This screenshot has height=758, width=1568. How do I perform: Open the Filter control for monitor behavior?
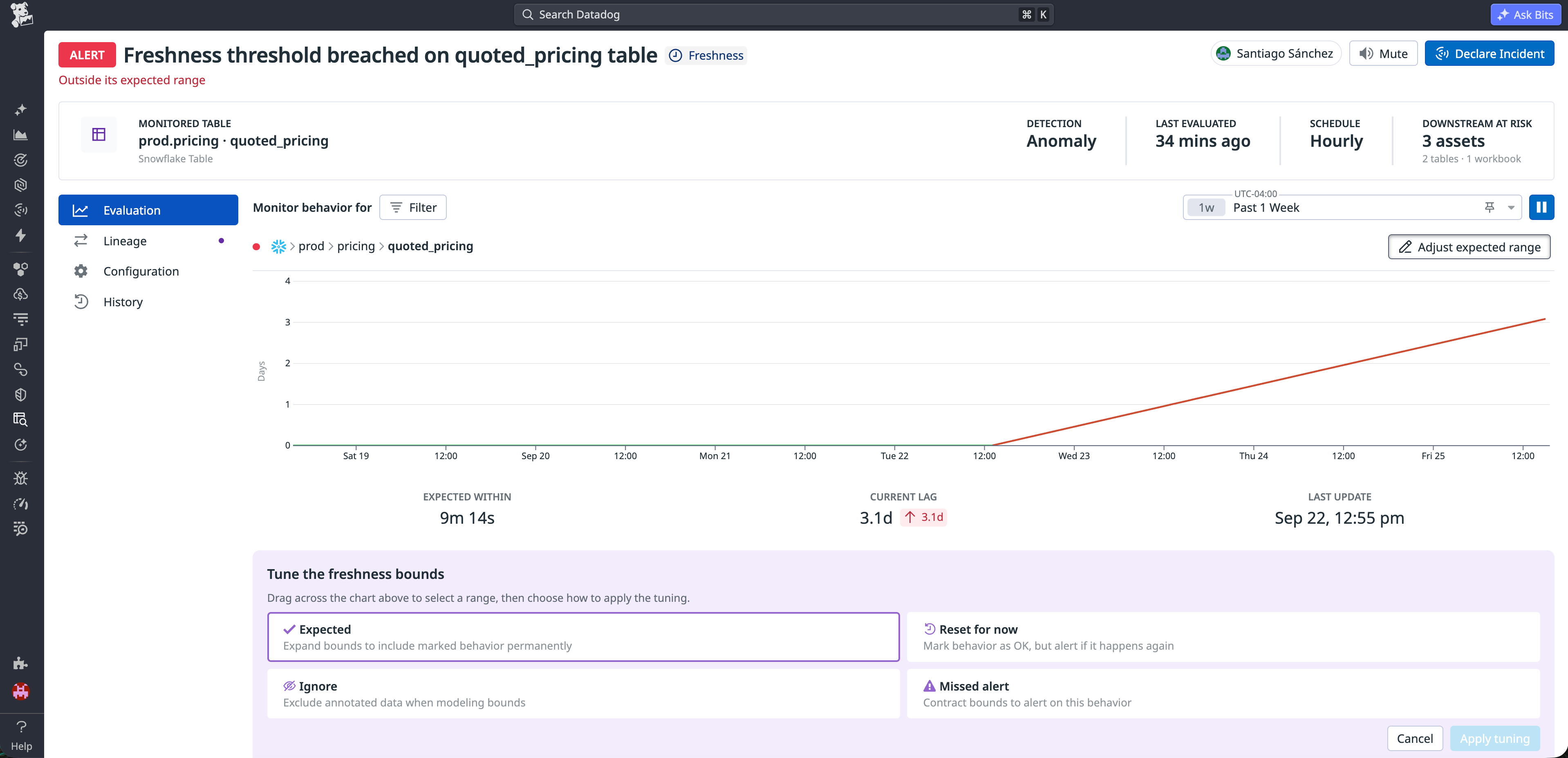click(x=413, y=208)
